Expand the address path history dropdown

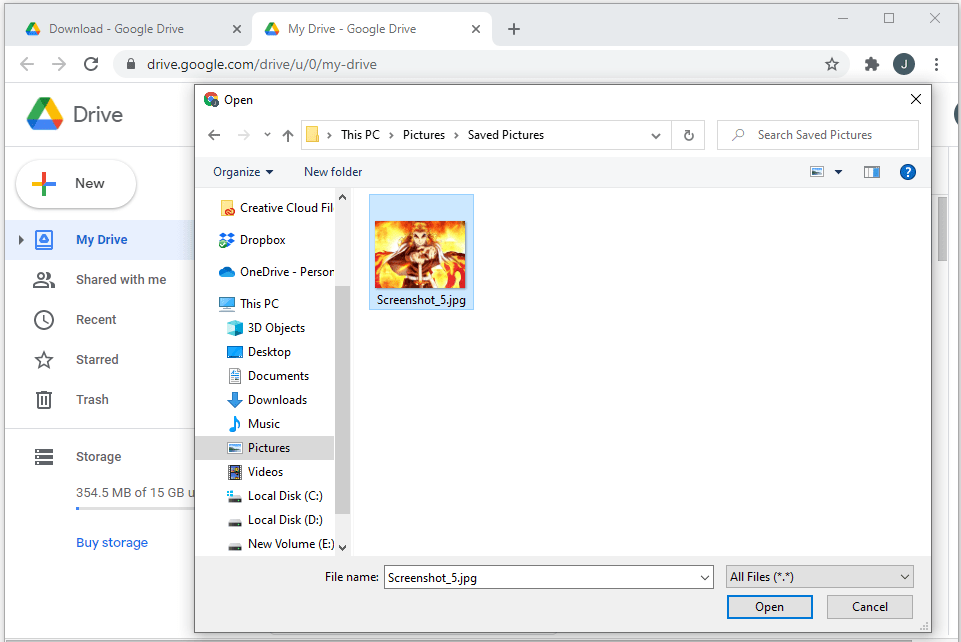656,135
